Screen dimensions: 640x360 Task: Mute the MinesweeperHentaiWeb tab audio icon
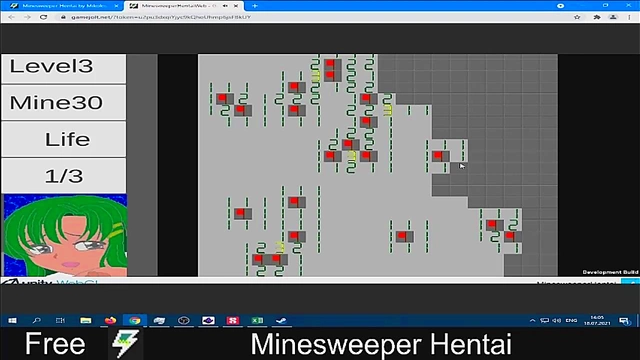[225, 6]
